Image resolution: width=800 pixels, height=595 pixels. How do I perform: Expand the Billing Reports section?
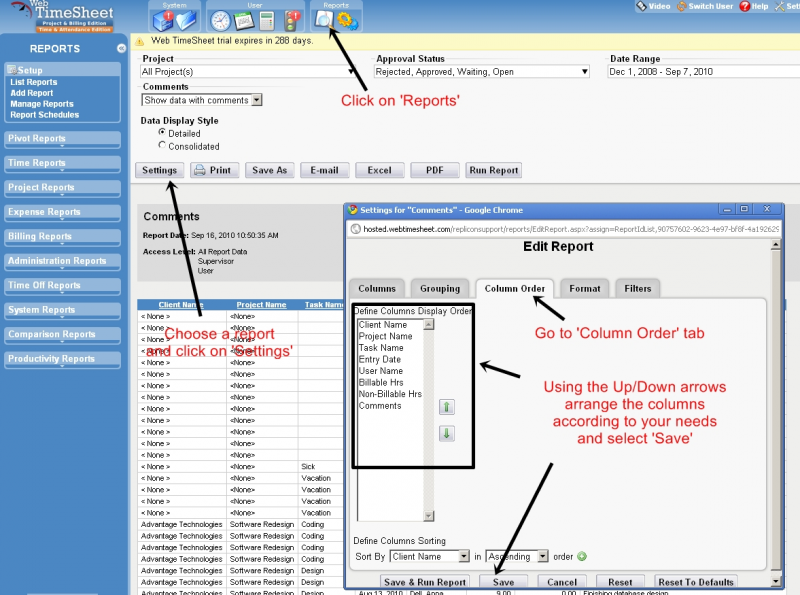point(62,237)
